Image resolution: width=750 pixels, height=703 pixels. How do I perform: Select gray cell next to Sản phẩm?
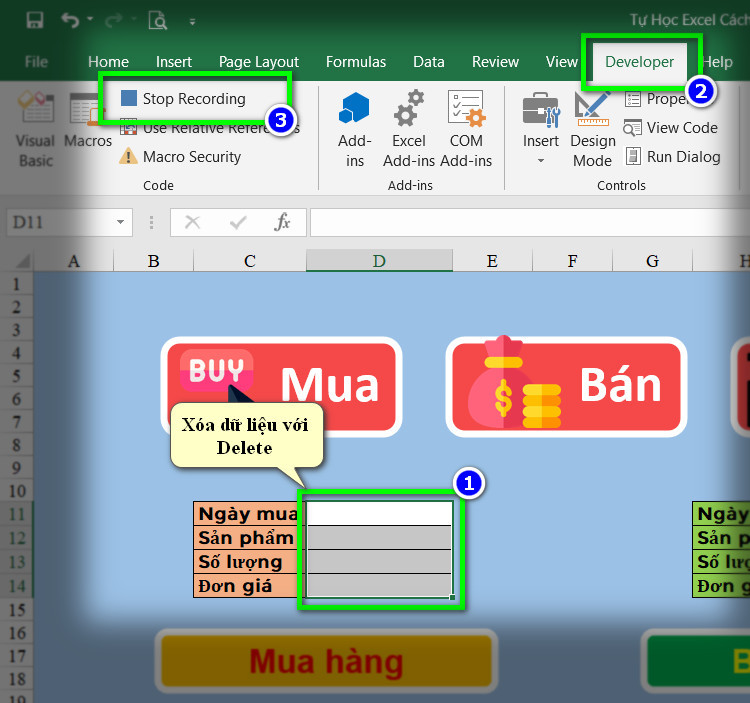point(379,538)
